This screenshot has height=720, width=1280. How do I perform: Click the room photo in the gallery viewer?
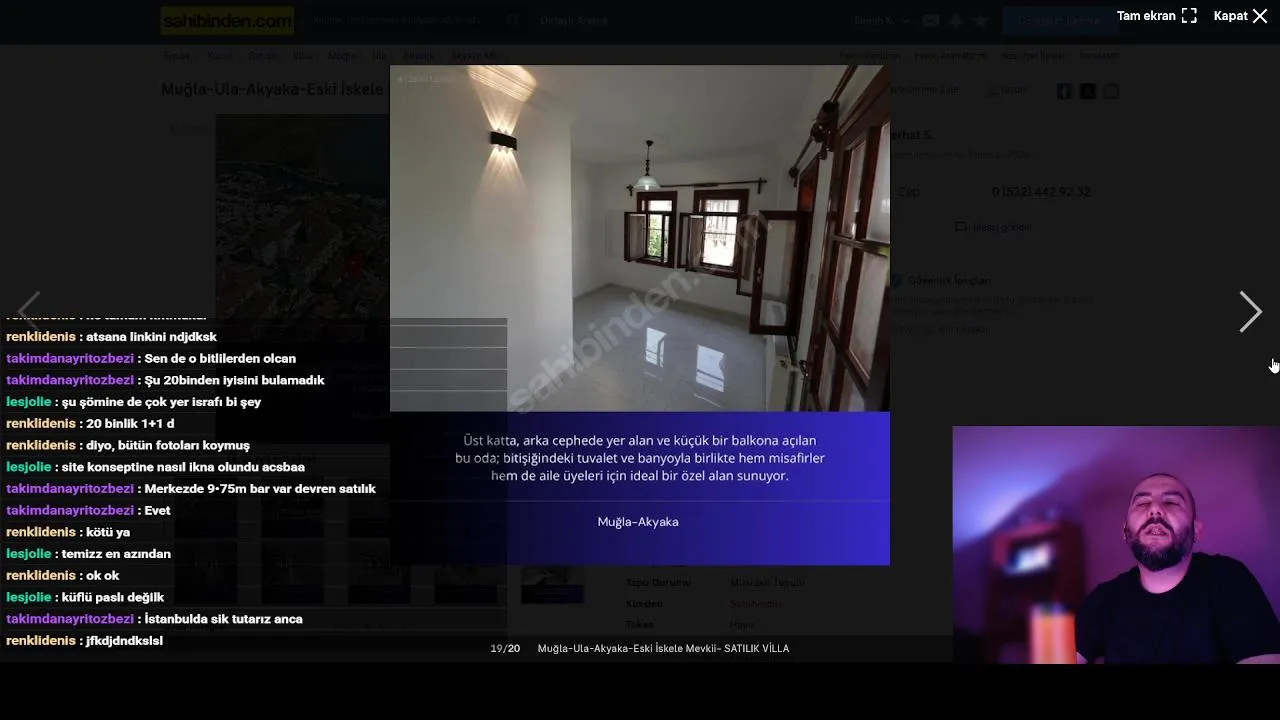pyautogui.click(x=639, y=238)
